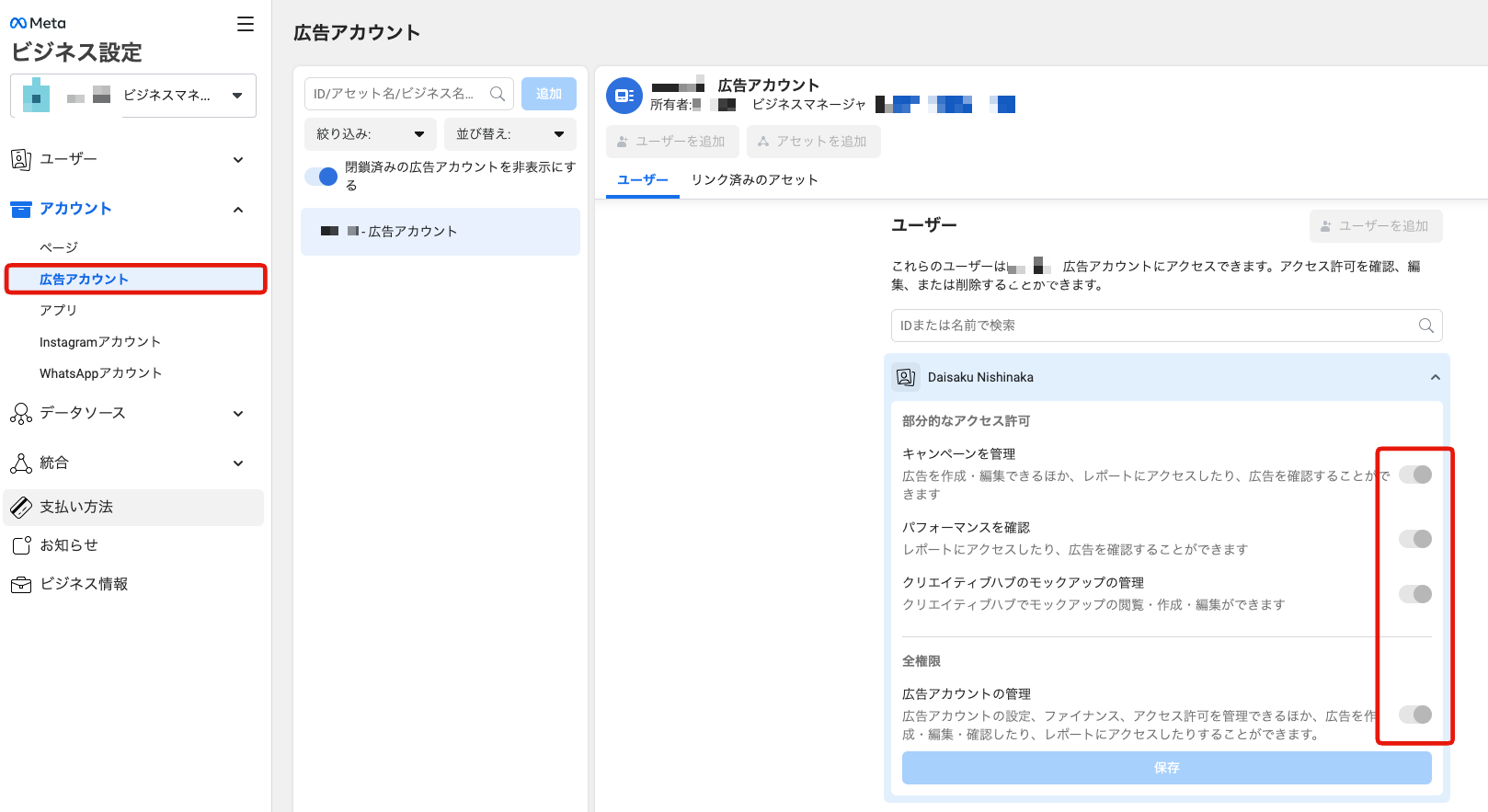Open the 絞り込み filter dropdown

coord(371,134)
